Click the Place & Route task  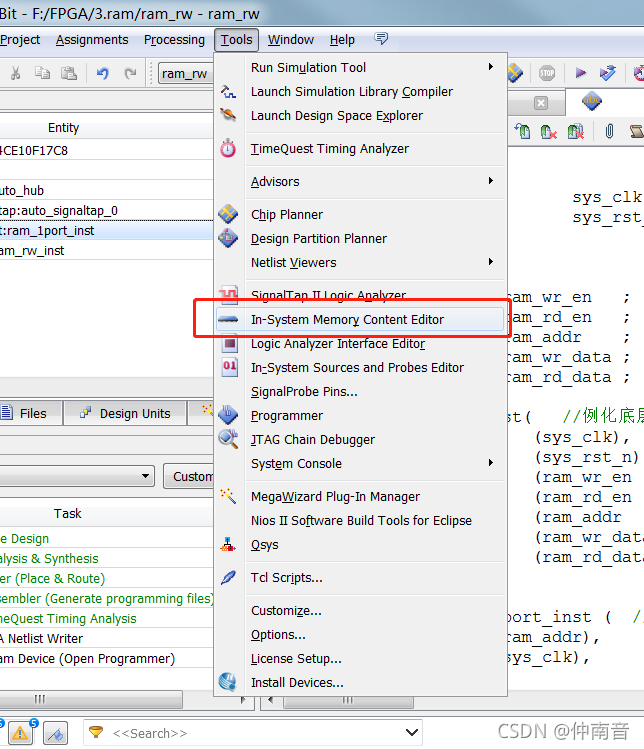click(53, 578)
